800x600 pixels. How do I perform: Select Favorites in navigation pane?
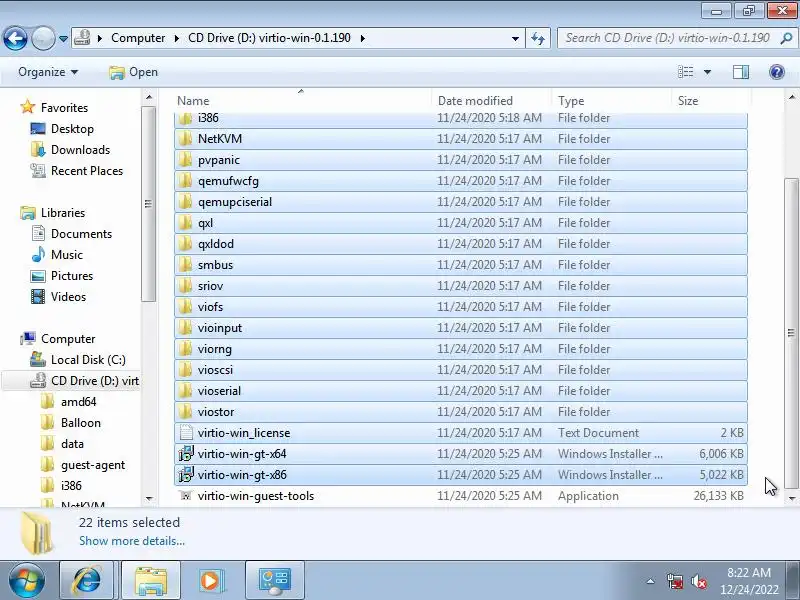64,108
